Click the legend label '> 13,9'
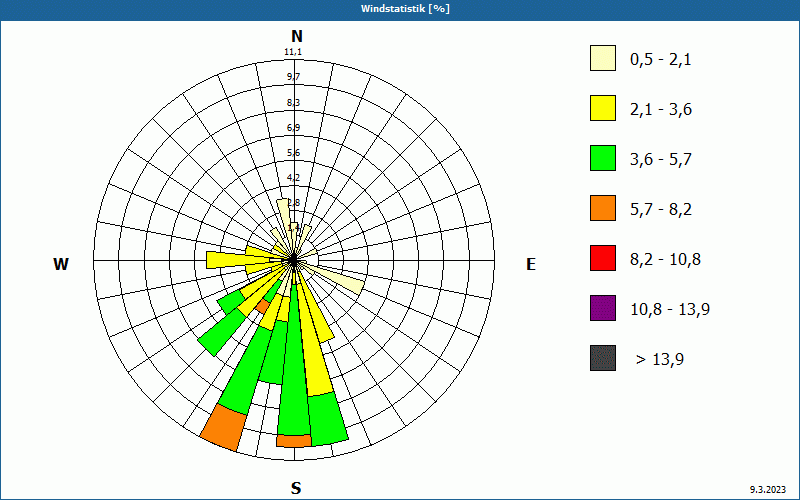This screenshot has width=800, height=500. (660, 359)
